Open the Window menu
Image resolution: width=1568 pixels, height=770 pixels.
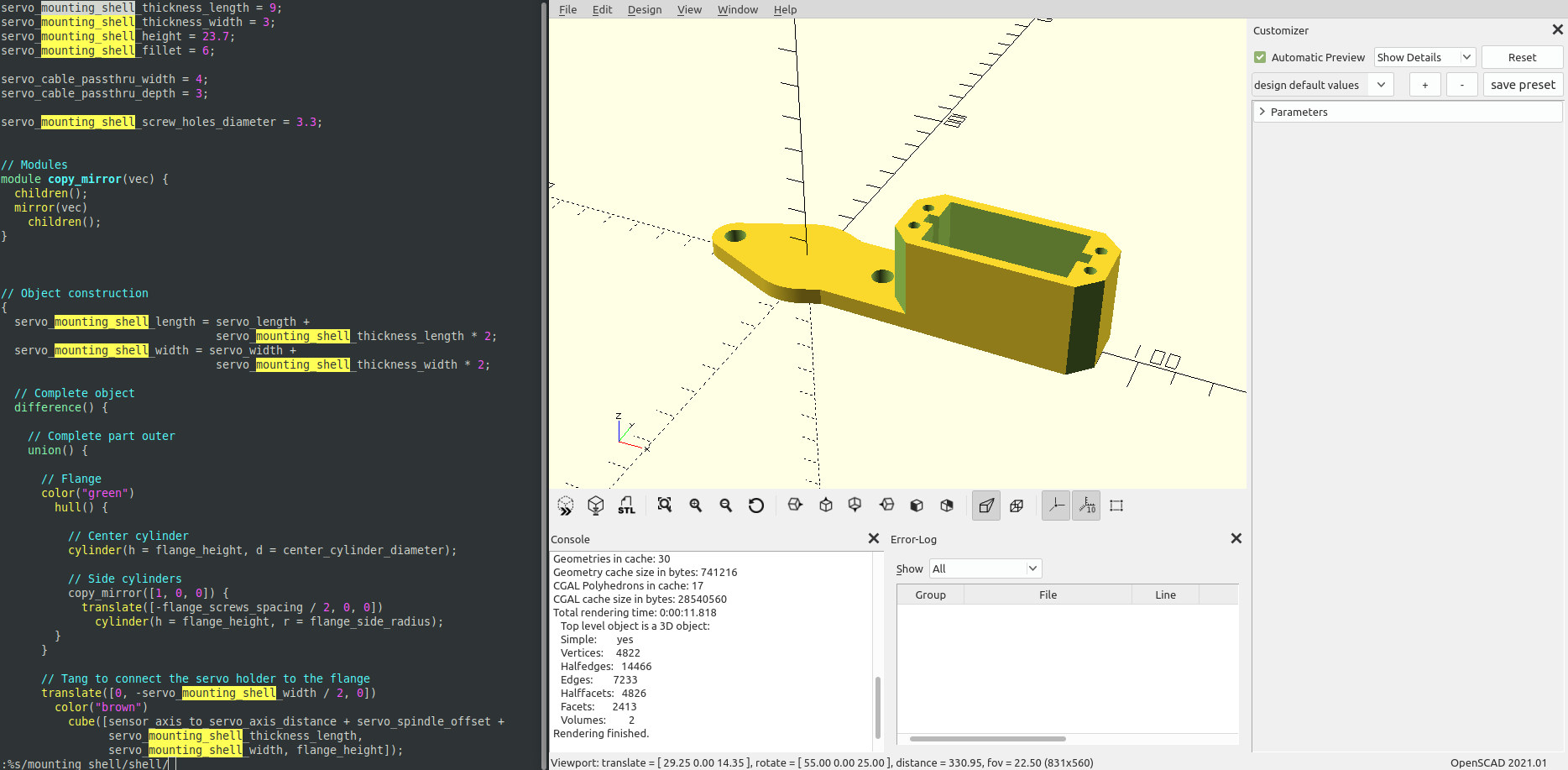pyautogui.click(x=737, y=9)
